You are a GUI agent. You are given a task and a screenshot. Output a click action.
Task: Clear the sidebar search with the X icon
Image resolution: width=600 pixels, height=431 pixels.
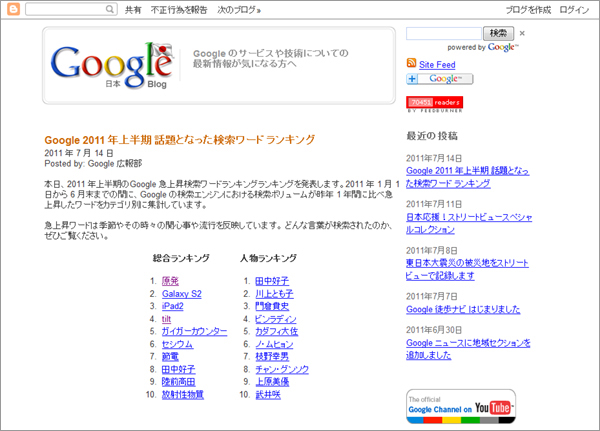[x=523, y=34]
